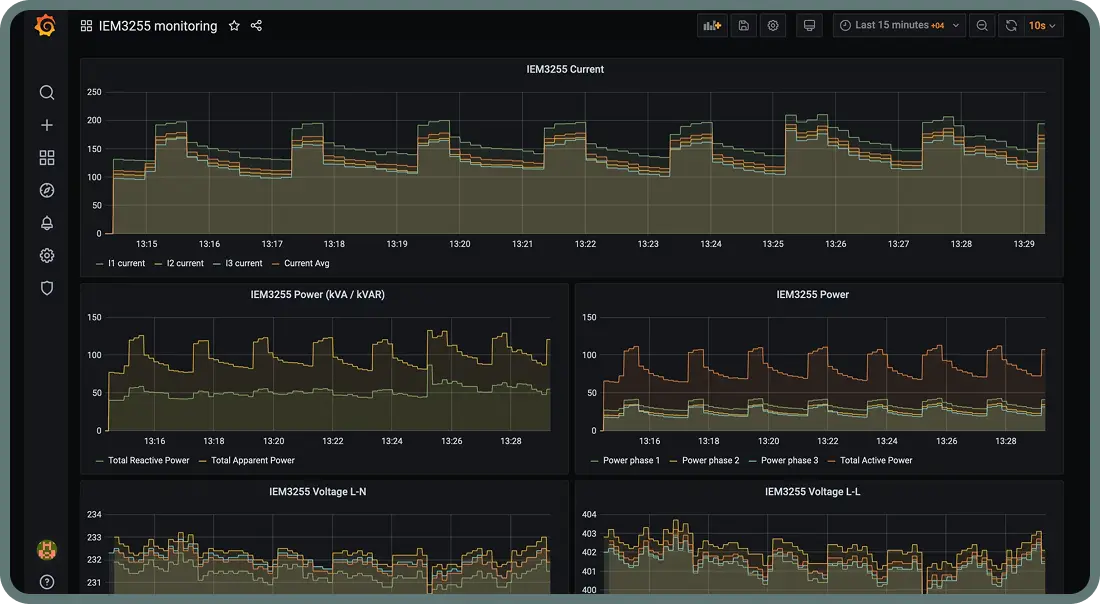Click the 13:20 label on Current chart
1100x604 pixels.
click(460, 244)
